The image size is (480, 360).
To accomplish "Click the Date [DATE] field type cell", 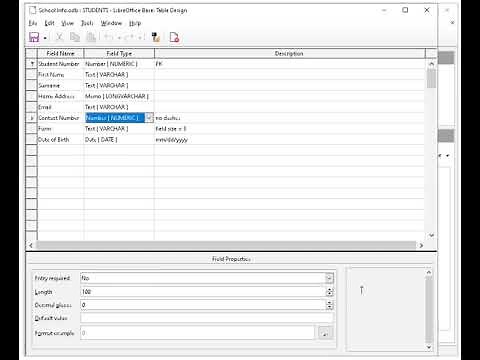I will 119,140.
